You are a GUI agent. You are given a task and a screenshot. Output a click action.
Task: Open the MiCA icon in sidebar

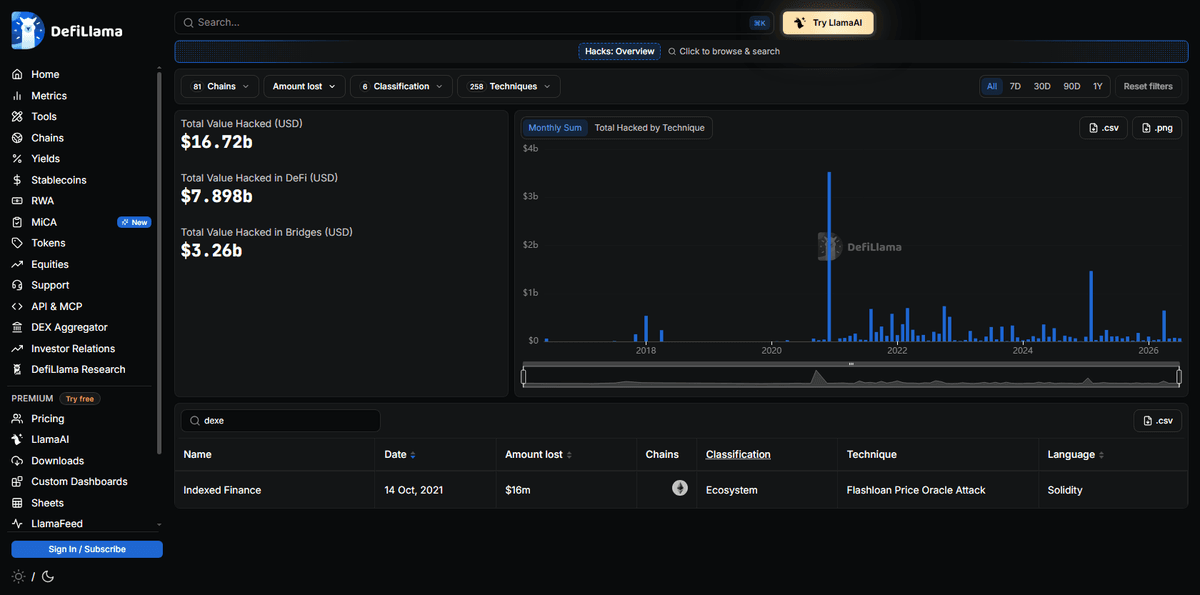point(17,222)
